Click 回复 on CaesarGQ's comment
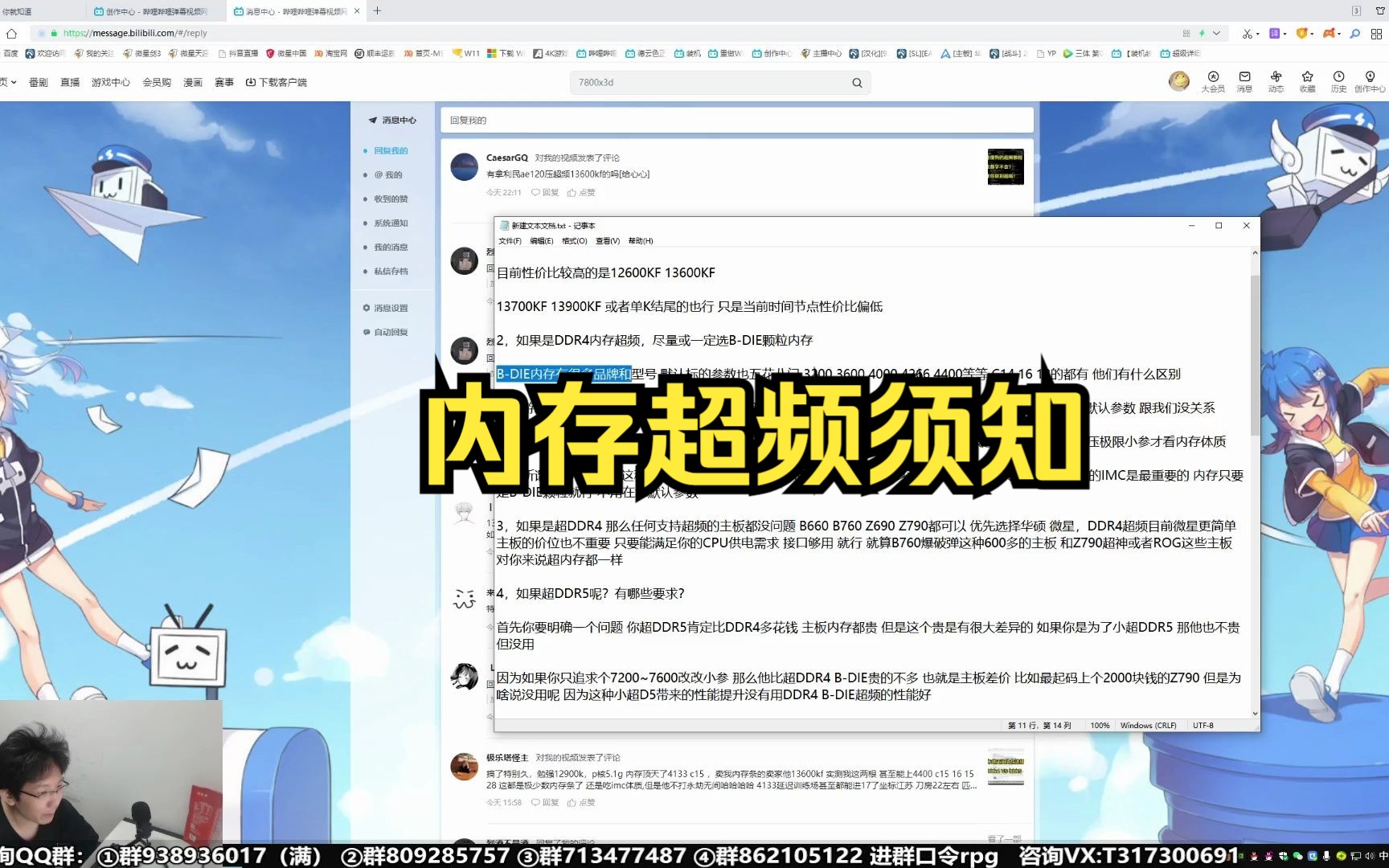Screen dimensions: 1389x868 pos(545,193)
